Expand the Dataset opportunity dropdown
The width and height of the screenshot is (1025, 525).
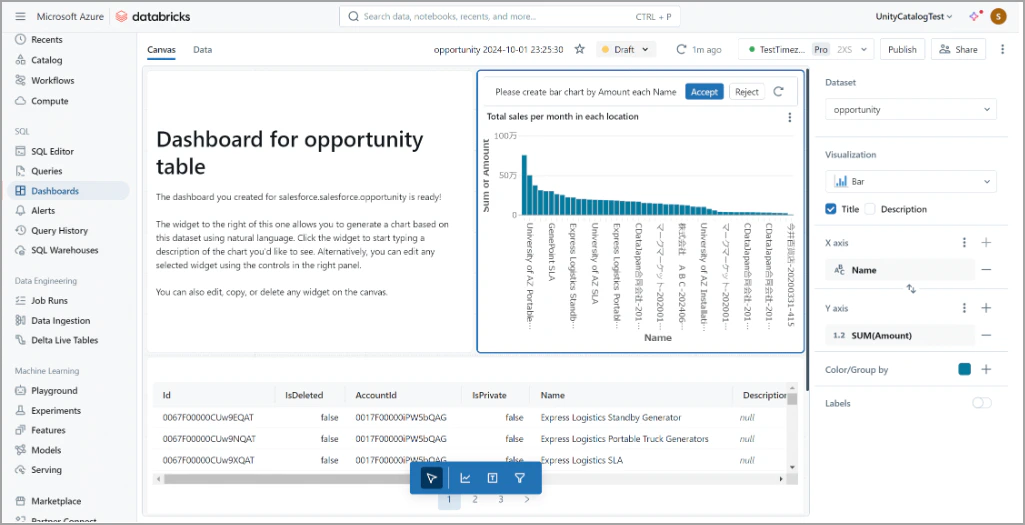pos(911,109)
